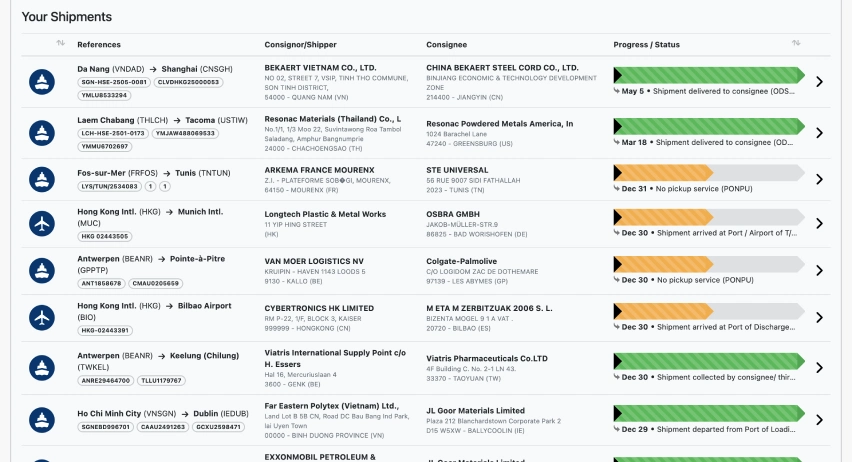
Task: Click reference tag SGNEBD996701
Action: [106, 427]
